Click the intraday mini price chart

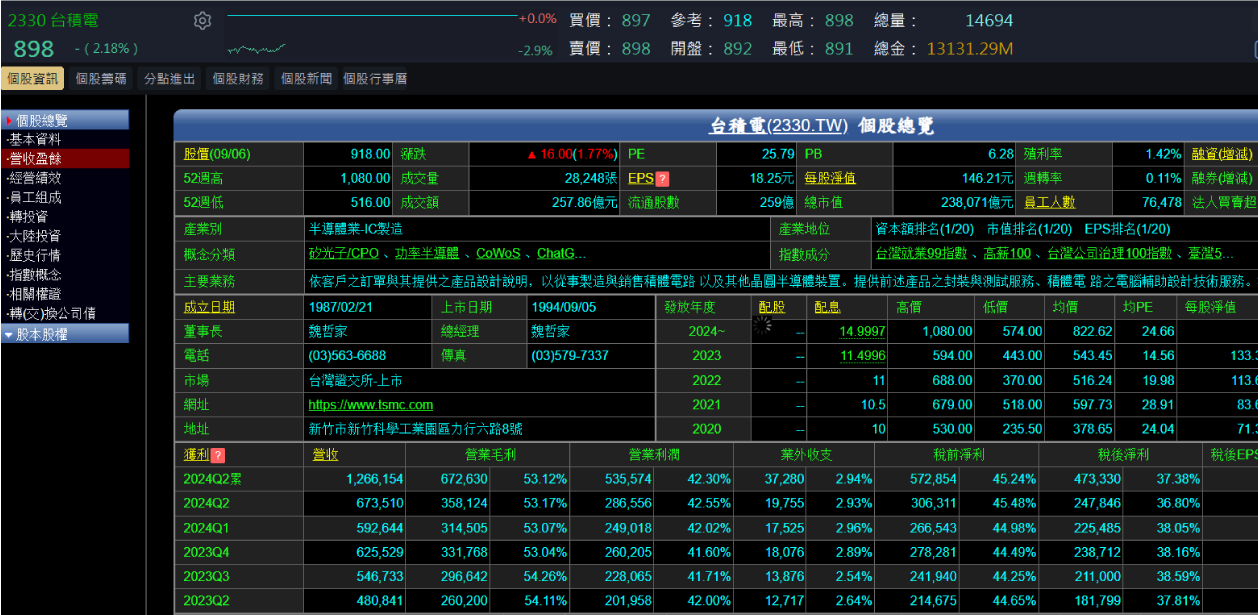tap(256, 48)
